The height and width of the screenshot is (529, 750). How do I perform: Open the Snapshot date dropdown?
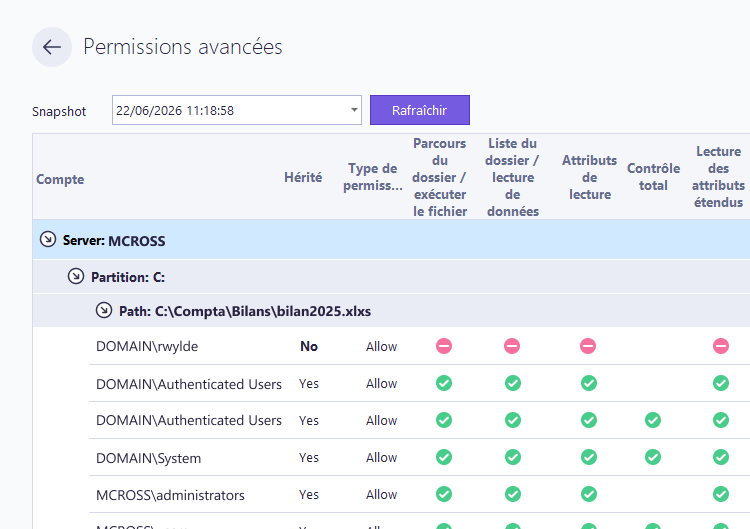pyautogui.click(x=354, y=110)
